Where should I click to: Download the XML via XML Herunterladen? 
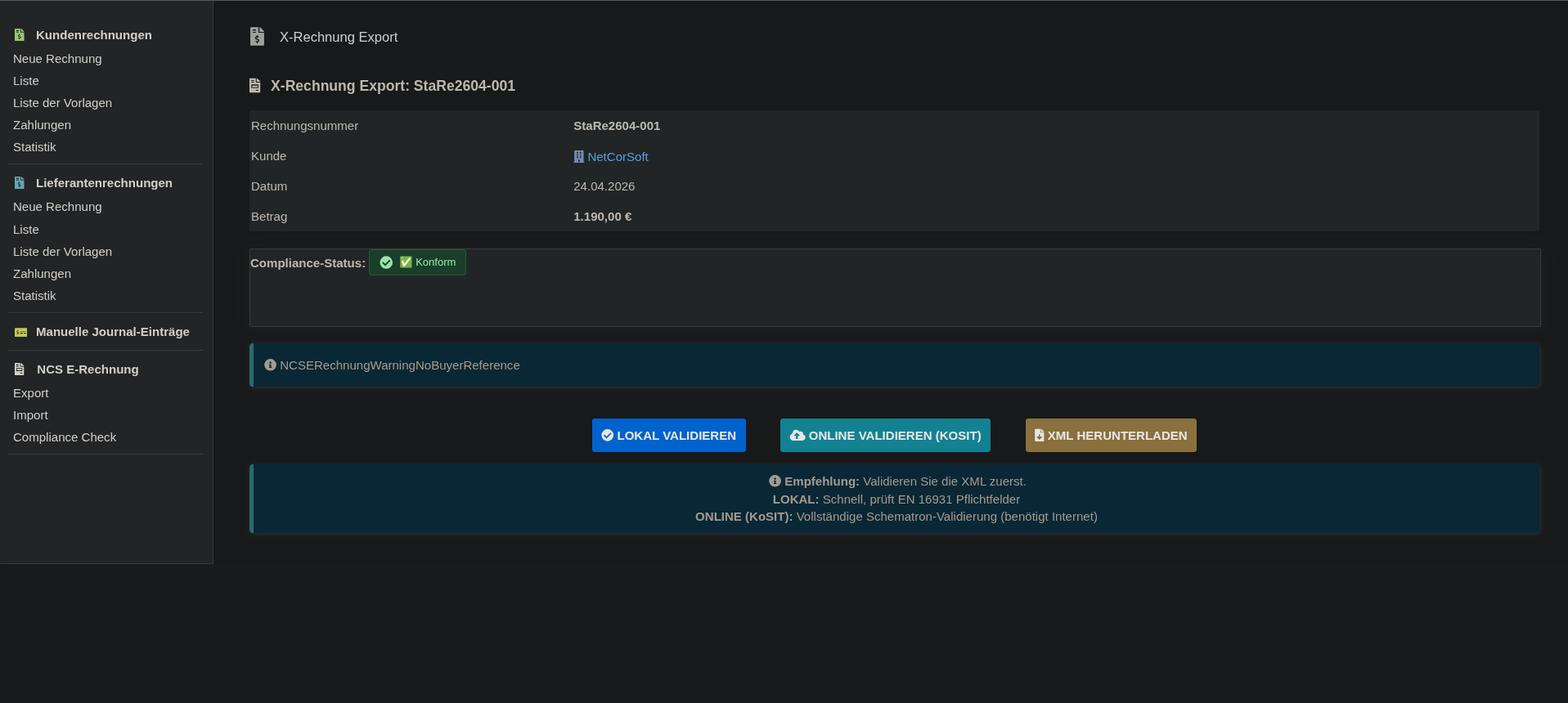[1110, 436]
